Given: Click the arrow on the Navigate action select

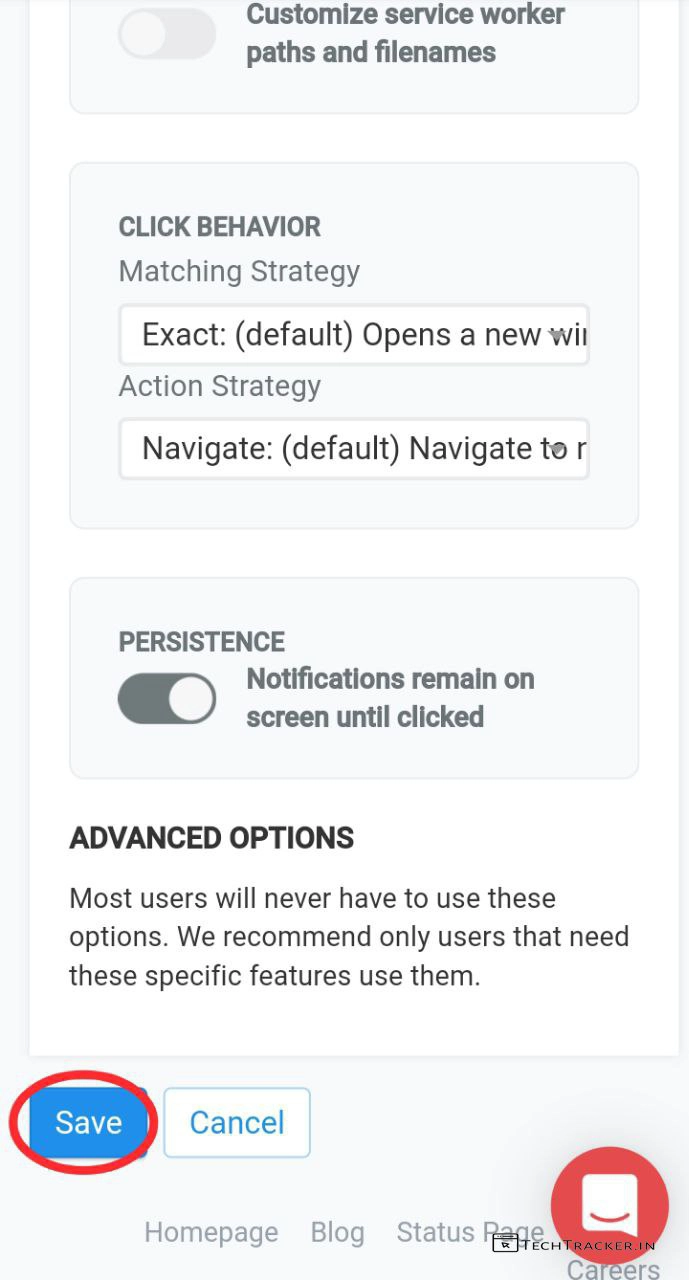Looking at the screenshot, I should (x=558, y=449).
